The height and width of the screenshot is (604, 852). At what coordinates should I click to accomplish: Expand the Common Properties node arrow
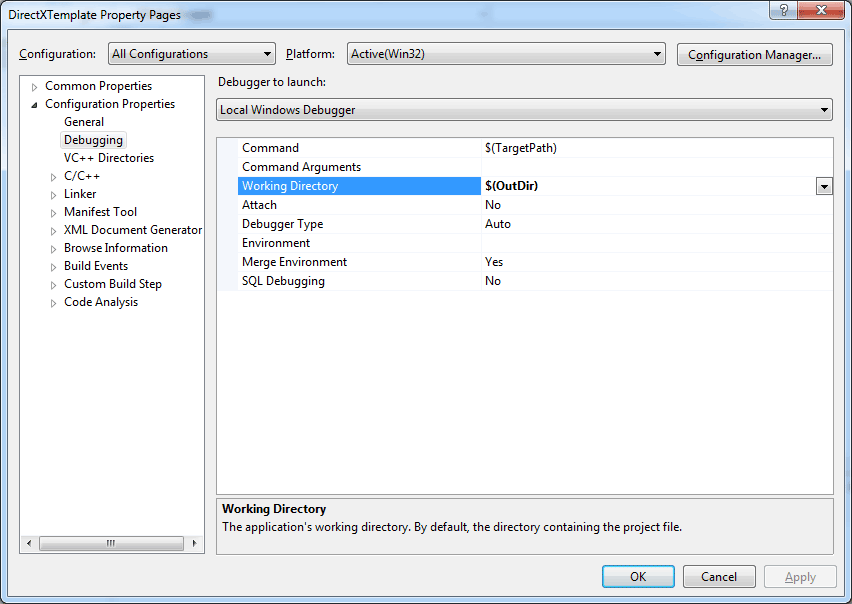click(34, 87)
